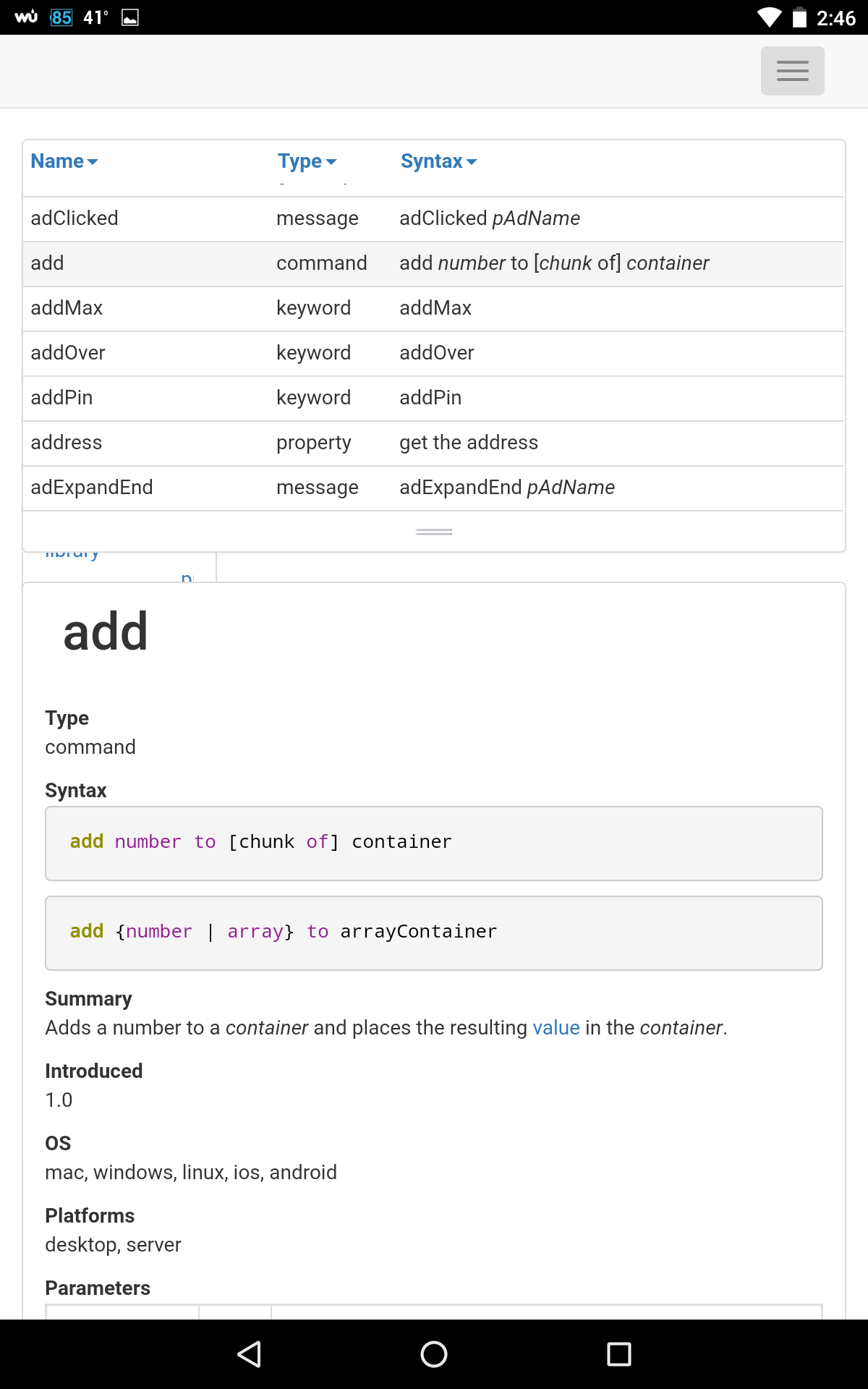Tap the recent apps square button
This screenshot has width=868, height=1389.
pyautogui.click(x=618, y=1354)
